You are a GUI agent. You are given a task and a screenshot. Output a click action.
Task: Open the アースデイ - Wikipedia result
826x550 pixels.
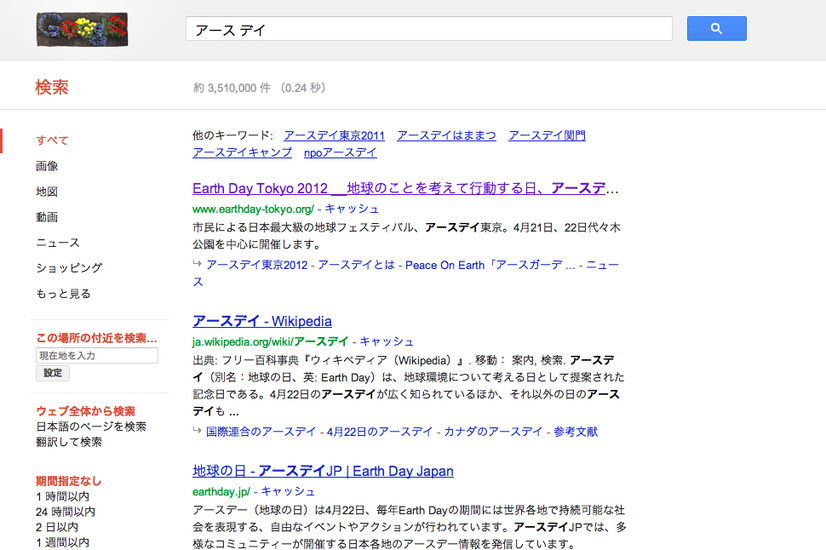(x=262, y=321)
